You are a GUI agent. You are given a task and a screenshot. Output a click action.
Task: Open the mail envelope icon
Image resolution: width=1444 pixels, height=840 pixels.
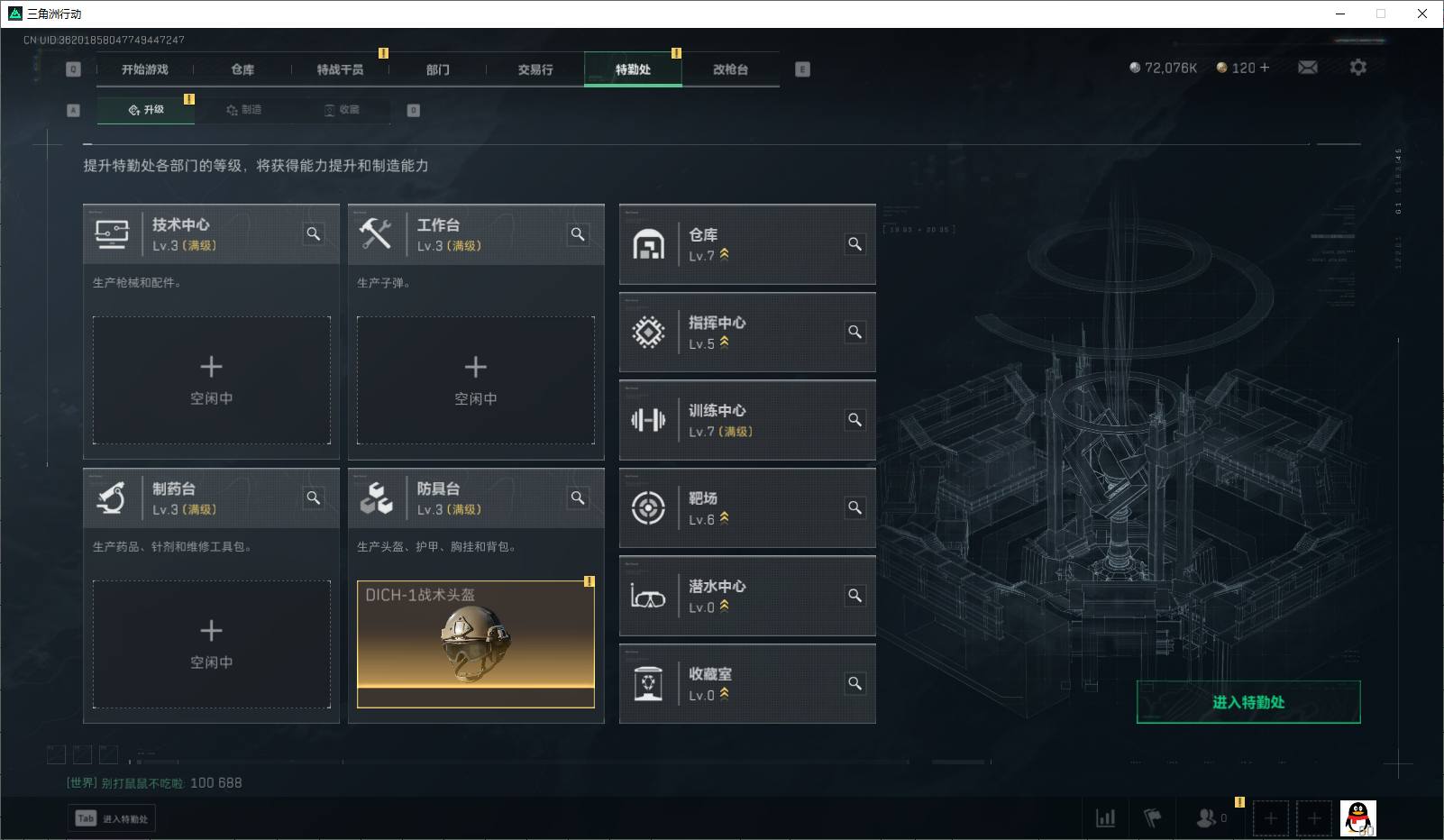click(1308, 68)
